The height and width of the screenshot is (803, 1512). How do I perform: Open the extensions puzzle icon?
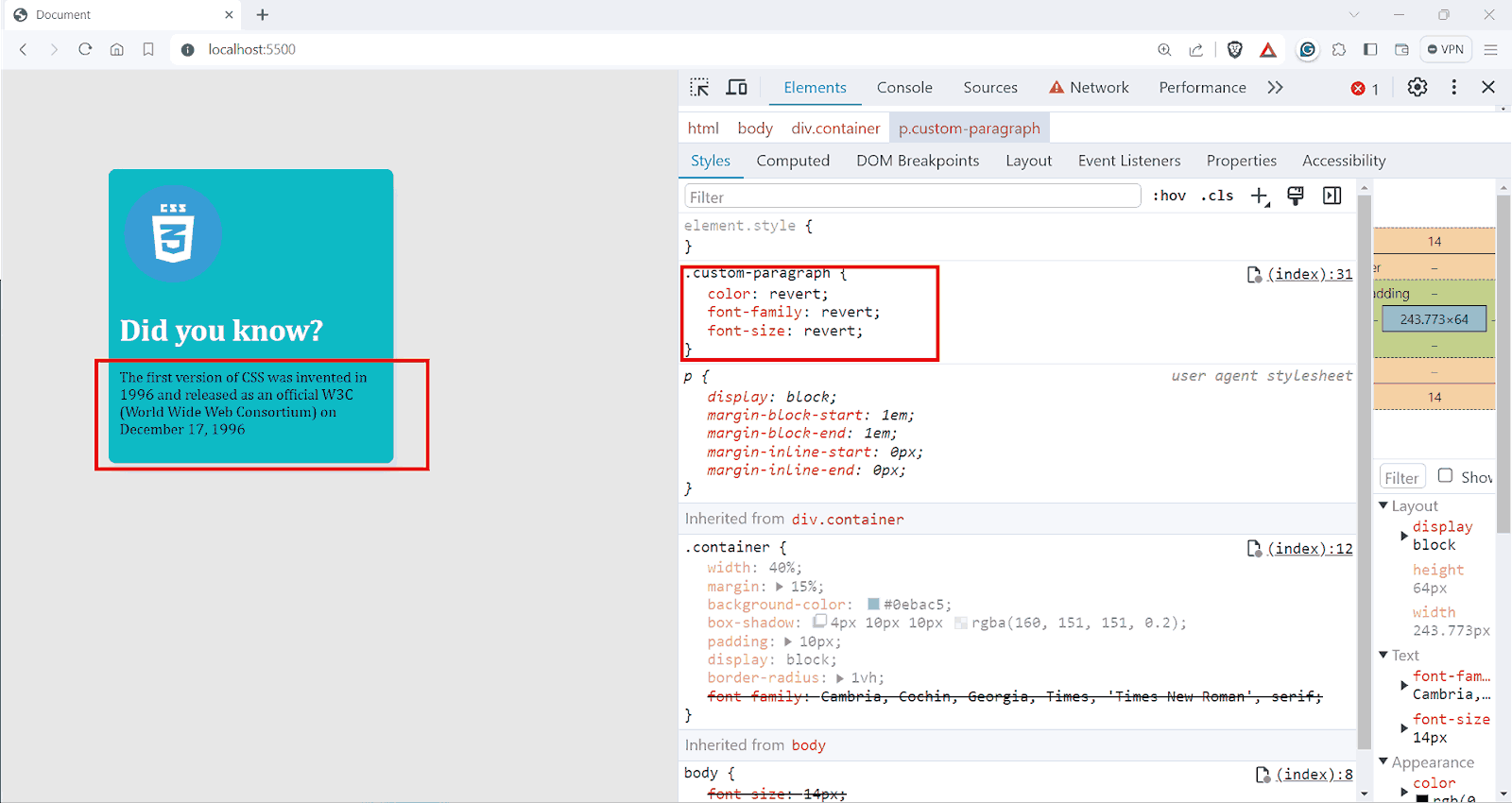(1339, 49)
